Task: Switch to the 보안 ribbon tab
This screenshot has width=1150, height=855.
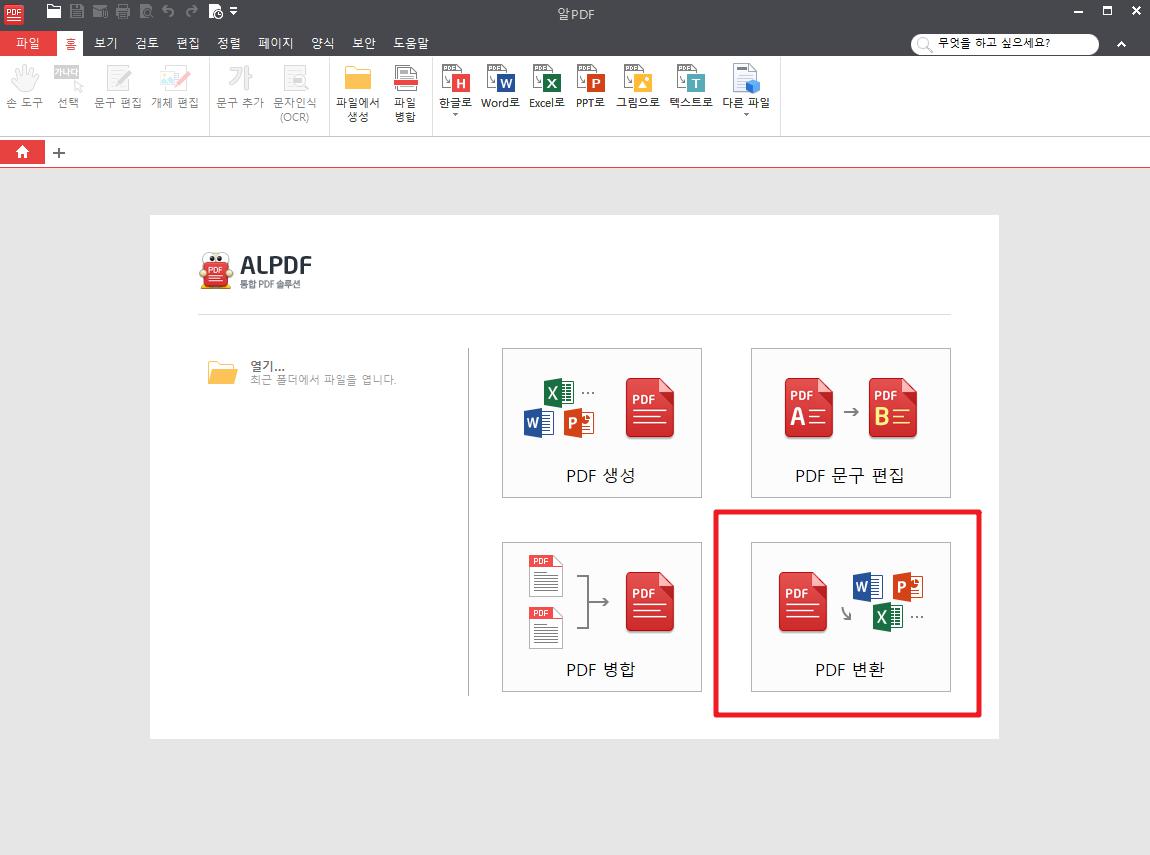Action: coord(364,43)
